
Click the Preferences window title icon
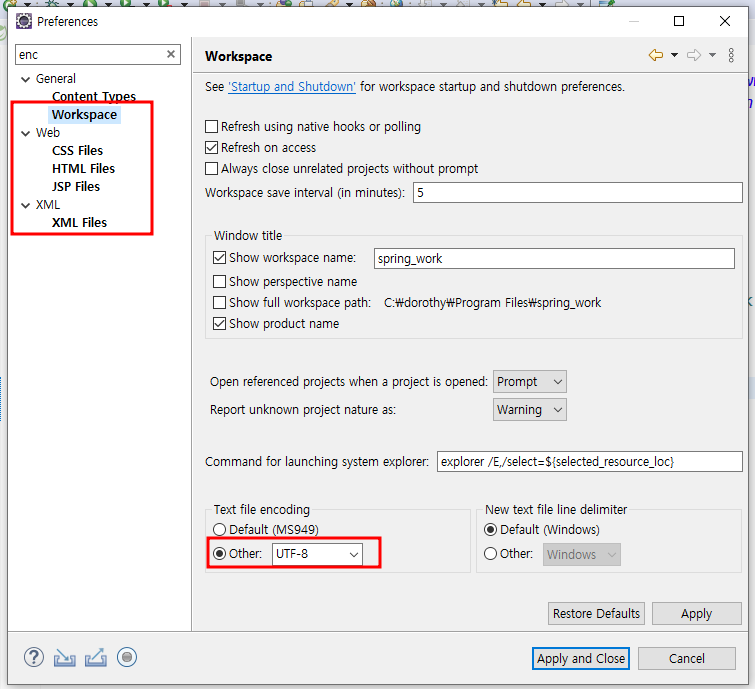[x=24, y=21]
